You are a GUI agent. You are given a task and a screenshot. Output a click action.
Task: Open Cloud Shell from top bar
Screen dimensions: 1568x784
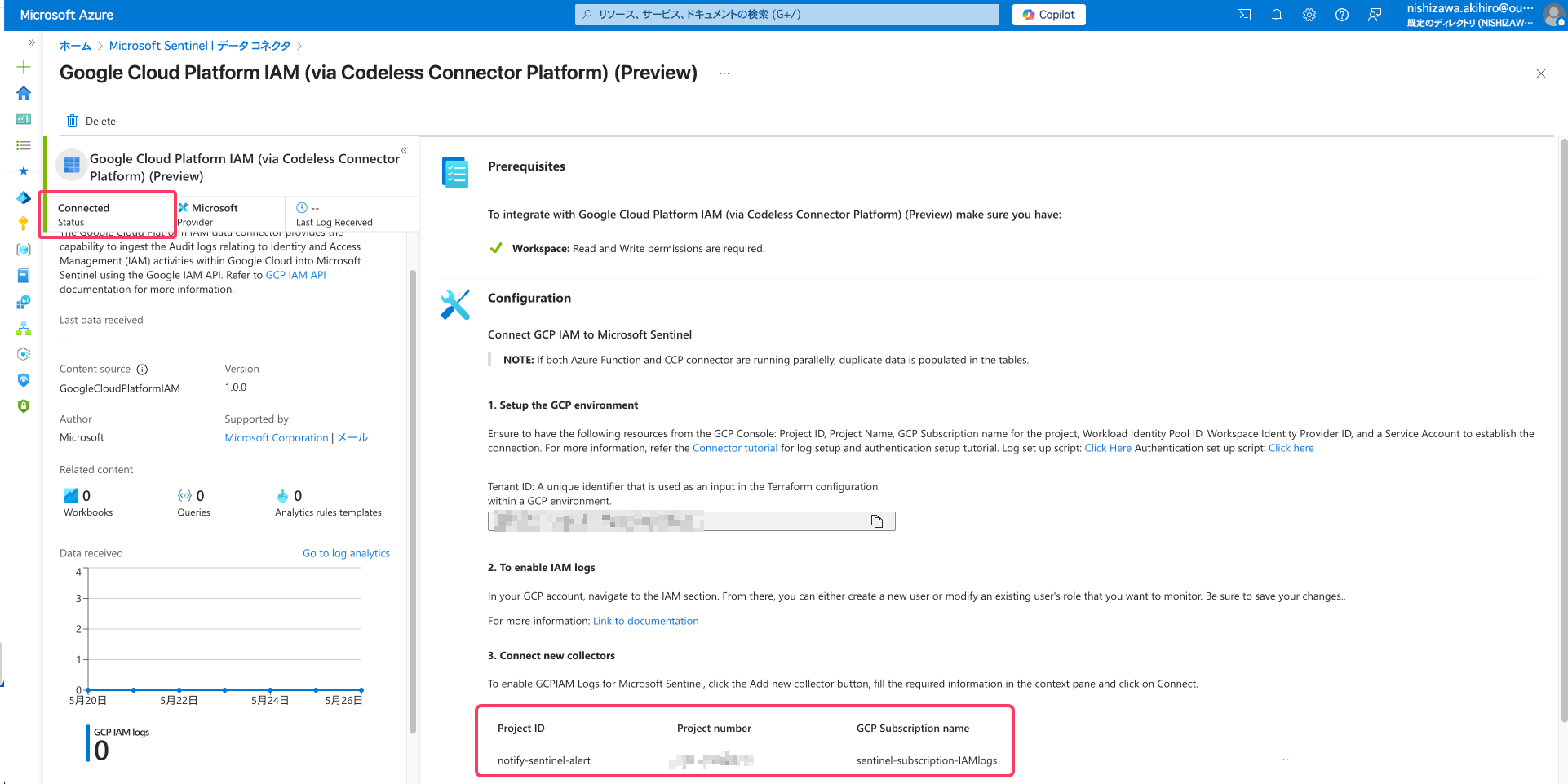[x=1244, y=15]
